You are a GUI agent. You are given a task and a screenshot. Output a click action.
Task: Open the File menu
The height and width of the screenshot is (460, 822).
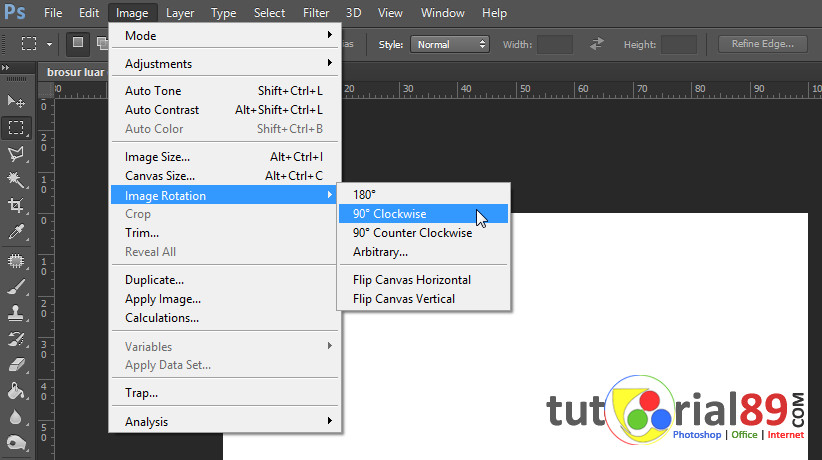tap(53, 13)
